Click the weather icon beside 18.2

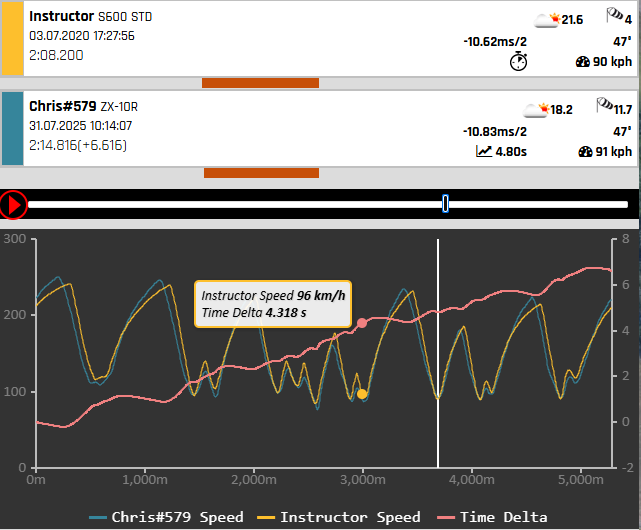coord(535,109)
